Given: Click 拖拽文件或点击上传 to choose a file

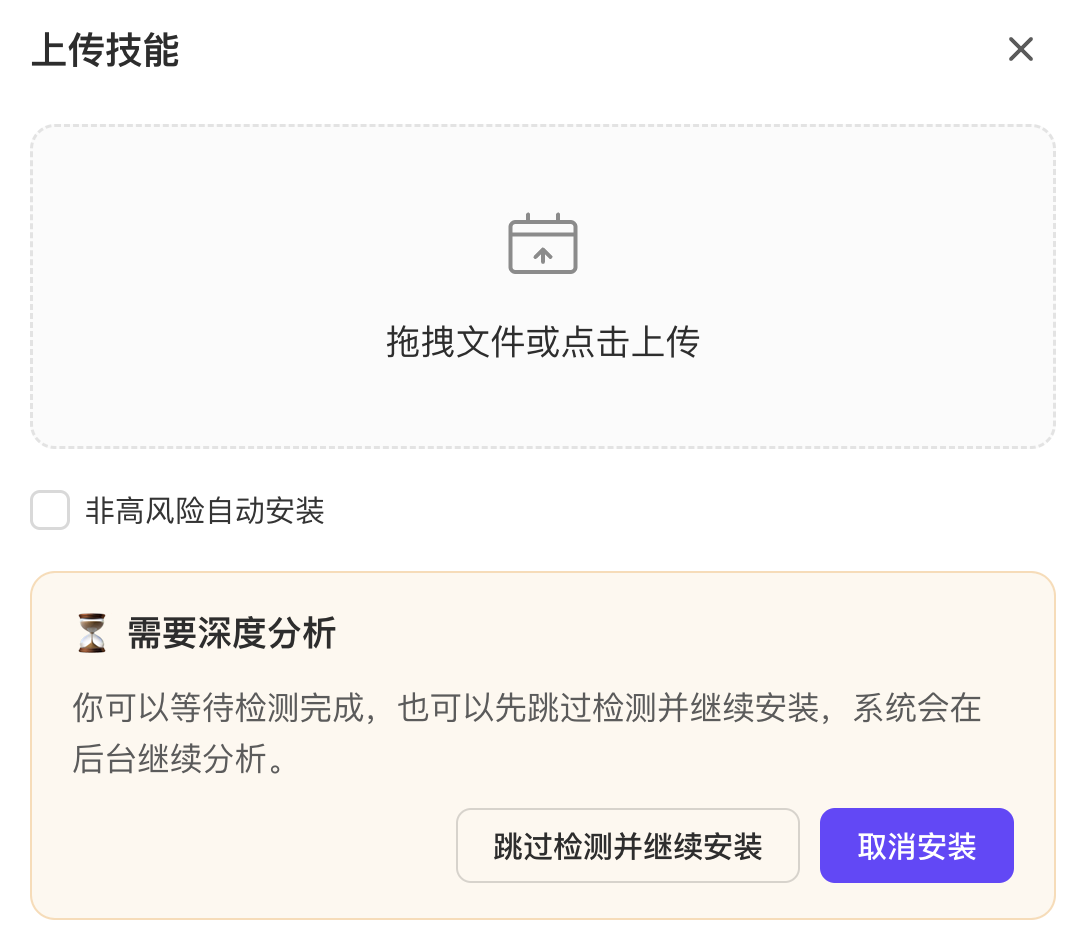Looking at the screenshot, I should click(x=543, y=341).
